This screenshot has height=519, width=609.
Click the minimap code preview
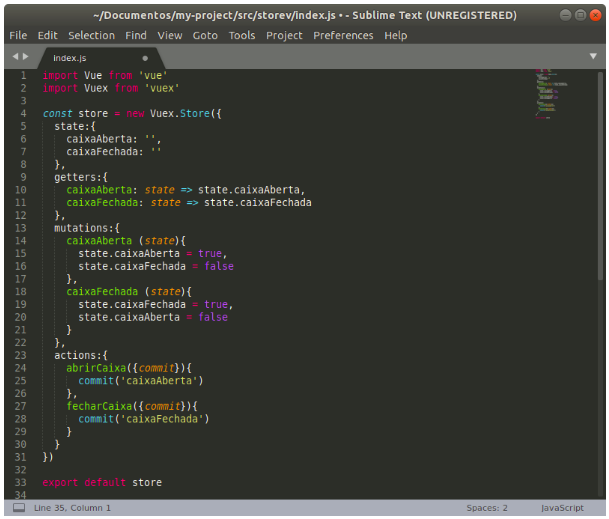click(x=552, y=94)
